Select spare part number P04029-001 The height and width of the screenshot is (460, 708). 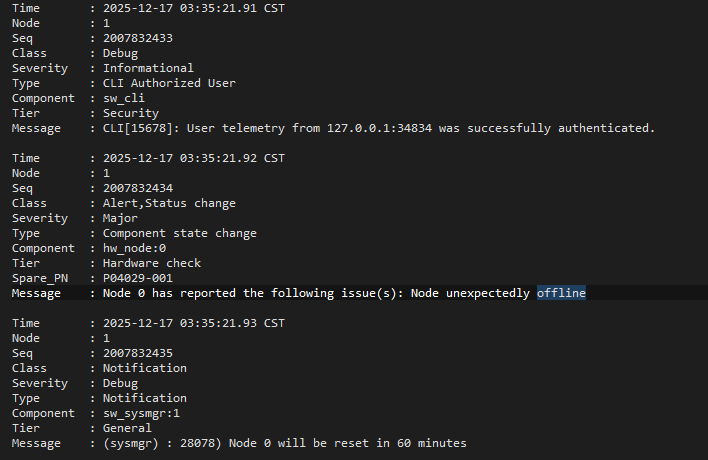point(137,278)
